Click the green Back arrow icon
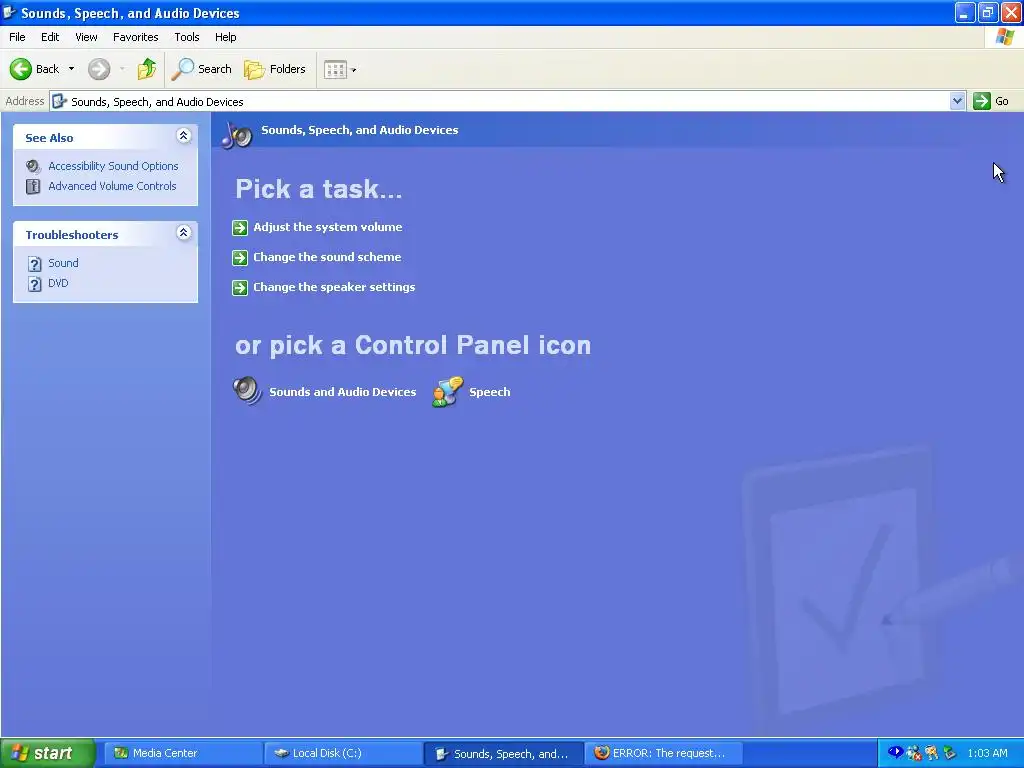 click(21, 69)
